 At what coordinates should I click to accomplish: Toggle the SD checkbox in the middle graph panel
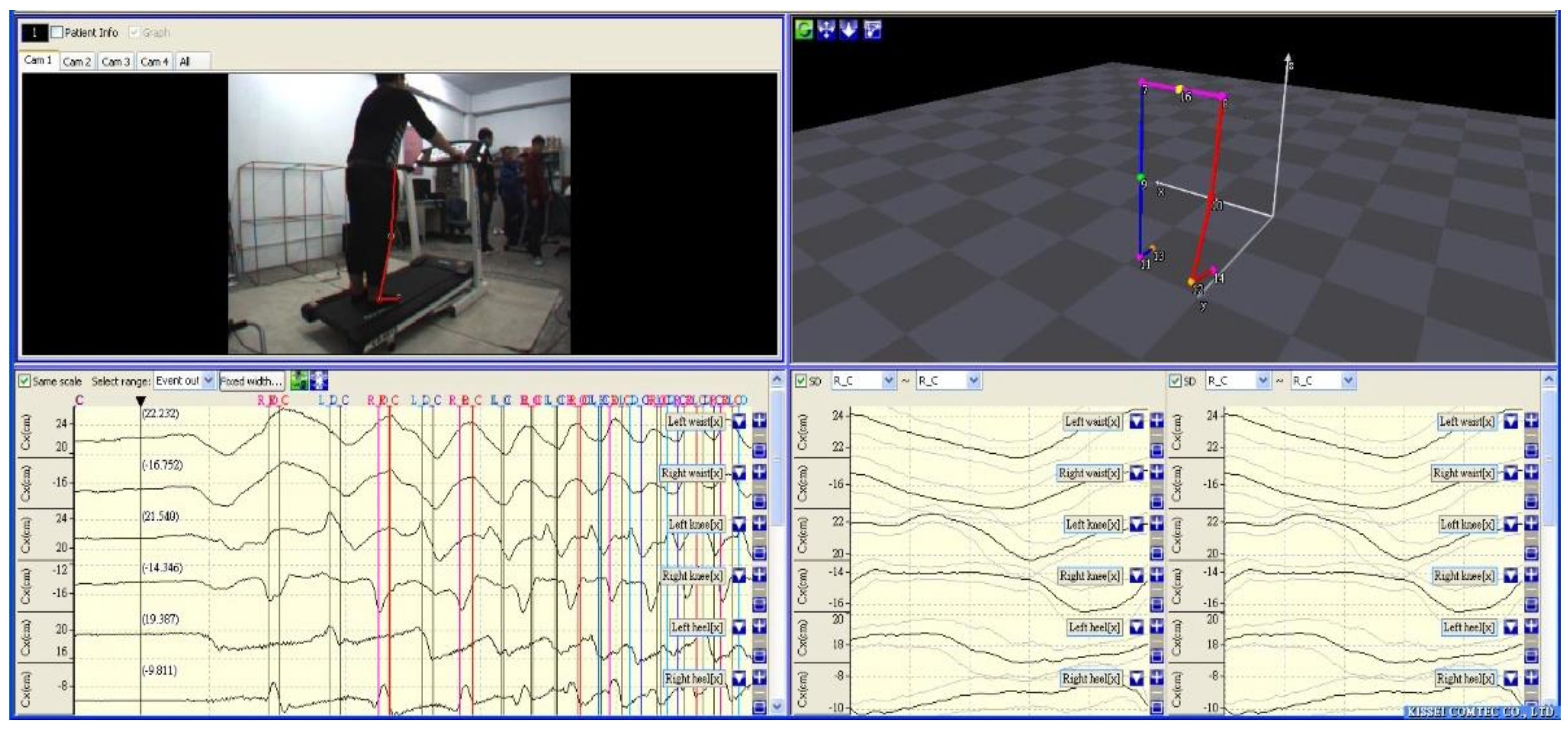click(x=801, y=381)
